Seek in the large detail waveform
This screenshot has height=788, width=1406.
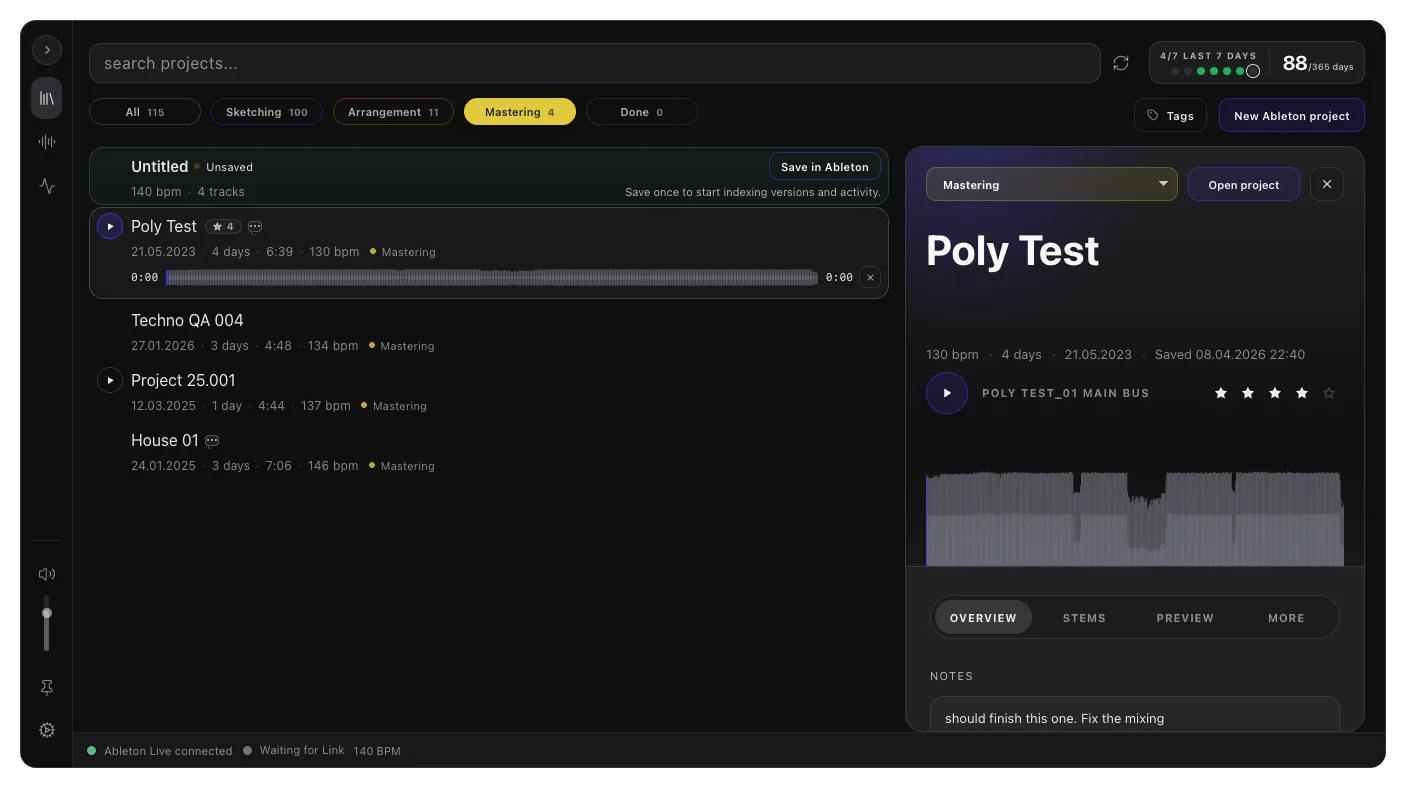coord(1134,518)
